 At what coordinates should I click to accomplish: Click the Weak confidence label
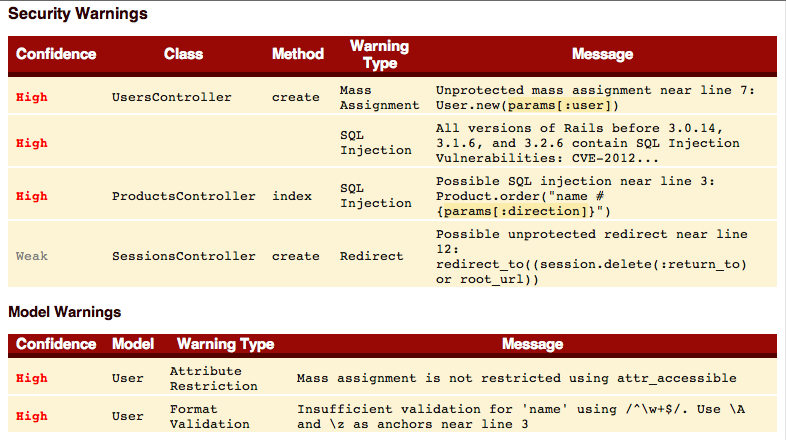(x=32, y=256)
